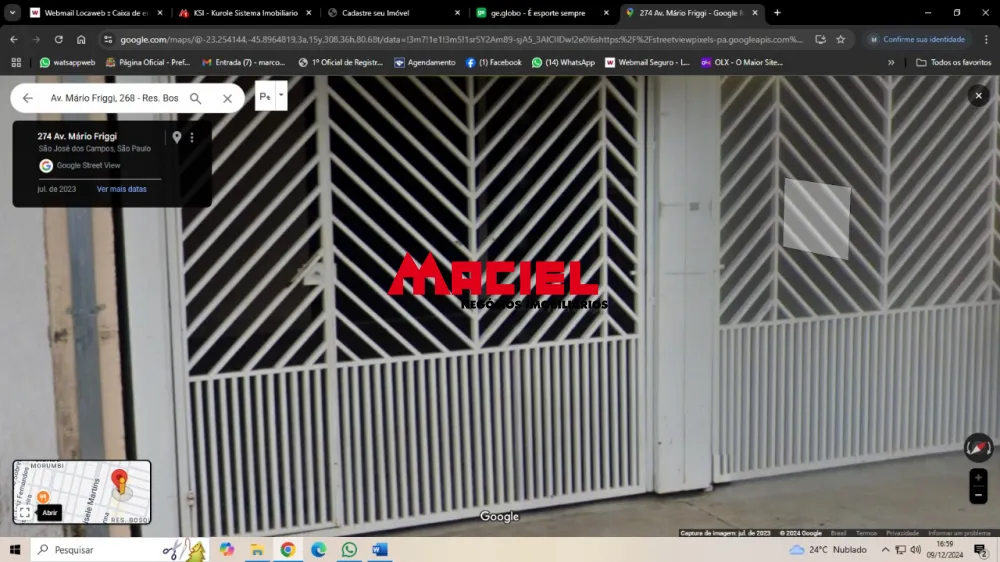The width and height of the screenshot is (1000, 562).
Task: Open WhatsApp from the Windows taskbar
Action: point(349,550)
